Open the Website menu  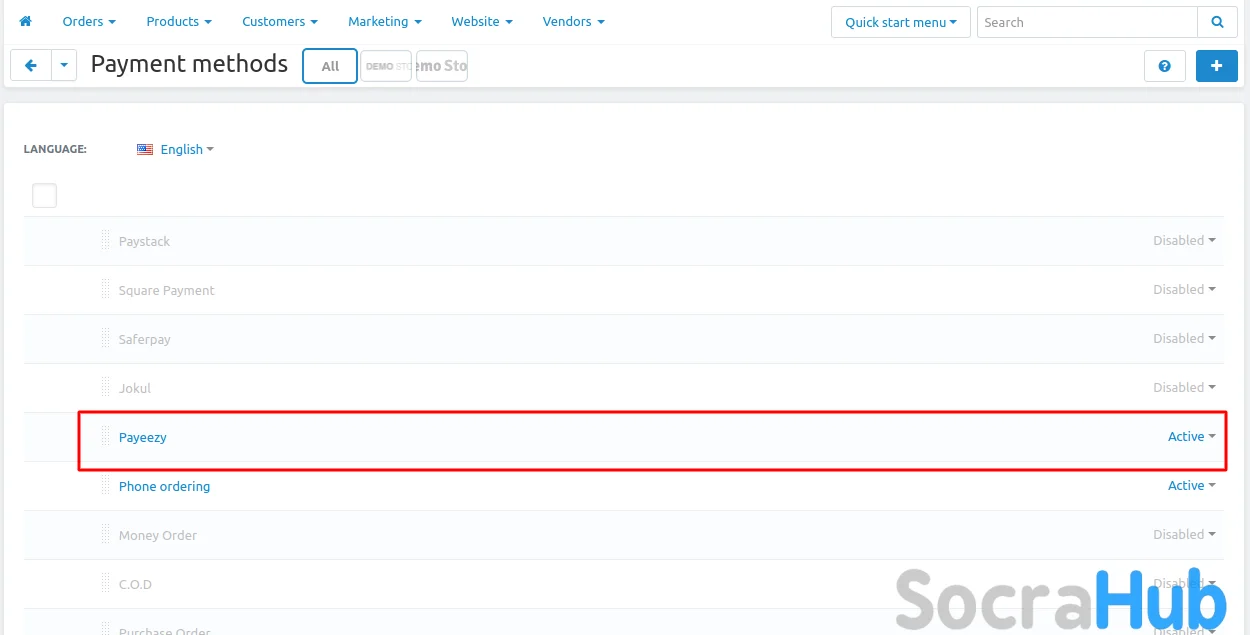(x=482, y=21)
